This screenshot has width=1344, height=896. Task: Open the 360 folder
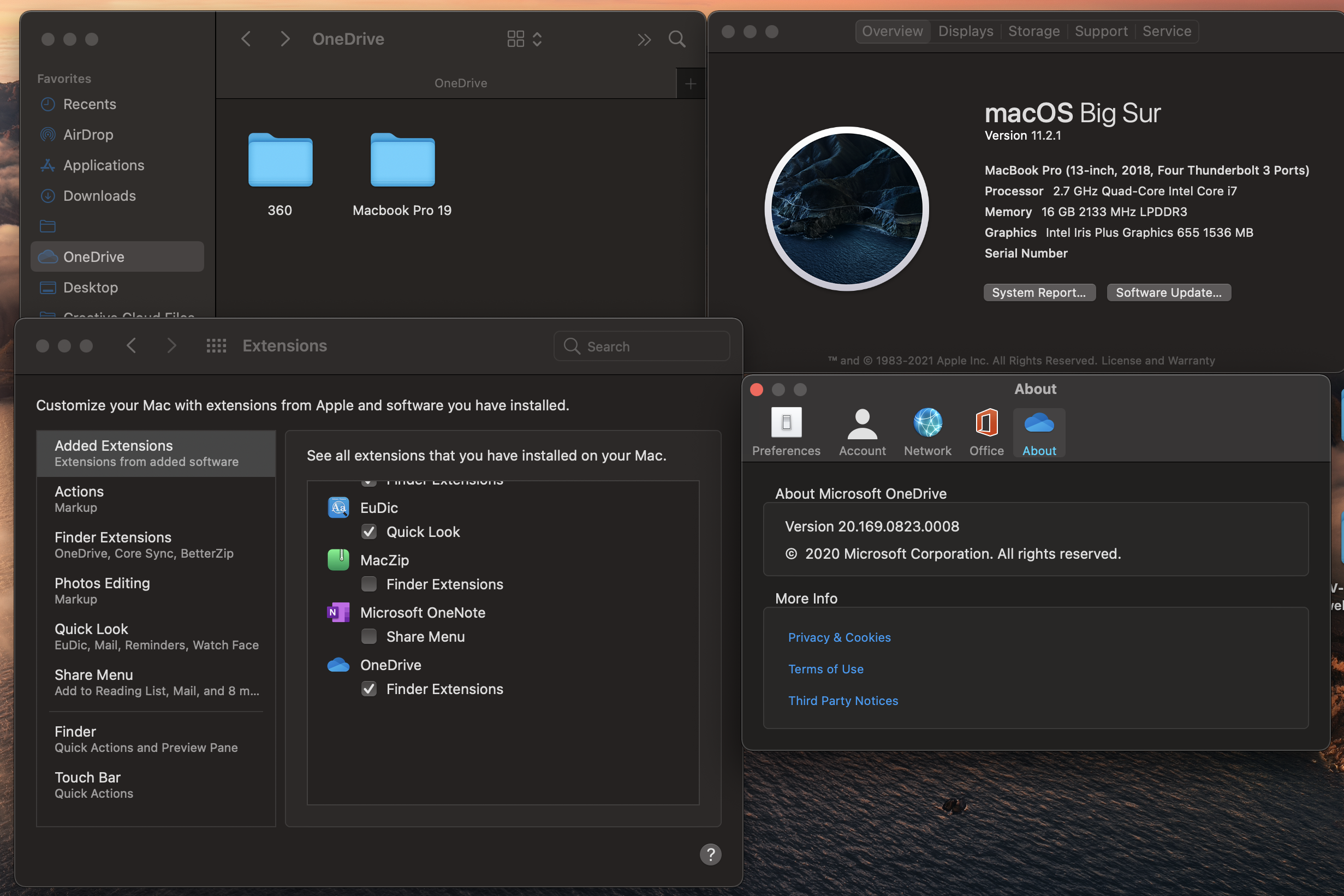pos(280,160)
